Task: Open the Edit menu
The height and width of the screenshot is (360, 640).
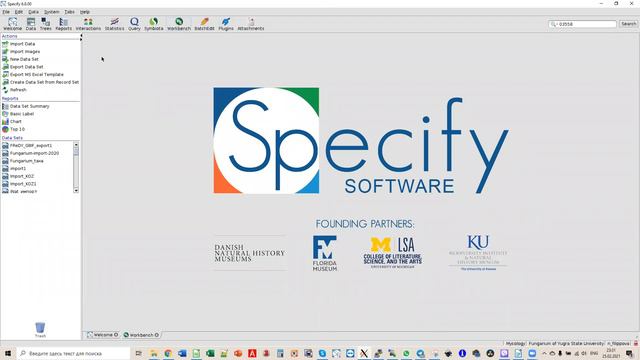Action: tap(19, 12)
